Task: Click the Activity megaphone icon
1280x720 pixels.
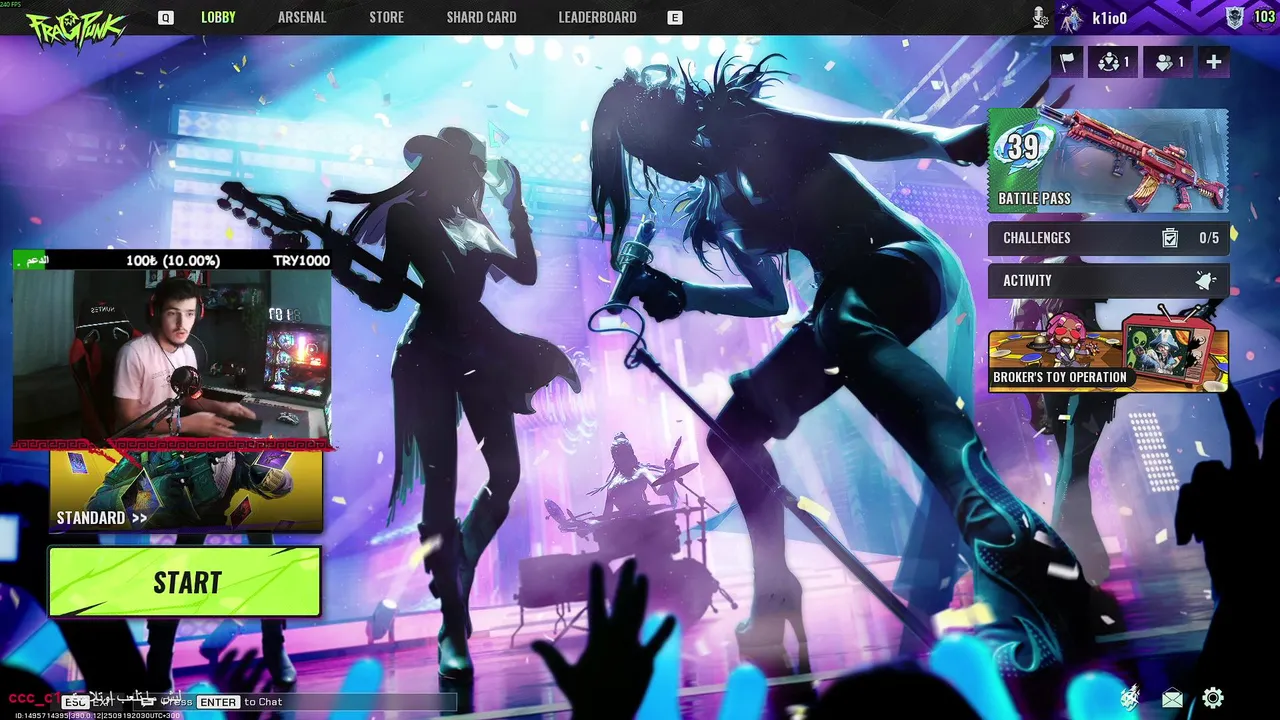Action: pyautogui.click(x=1205, y=281)
